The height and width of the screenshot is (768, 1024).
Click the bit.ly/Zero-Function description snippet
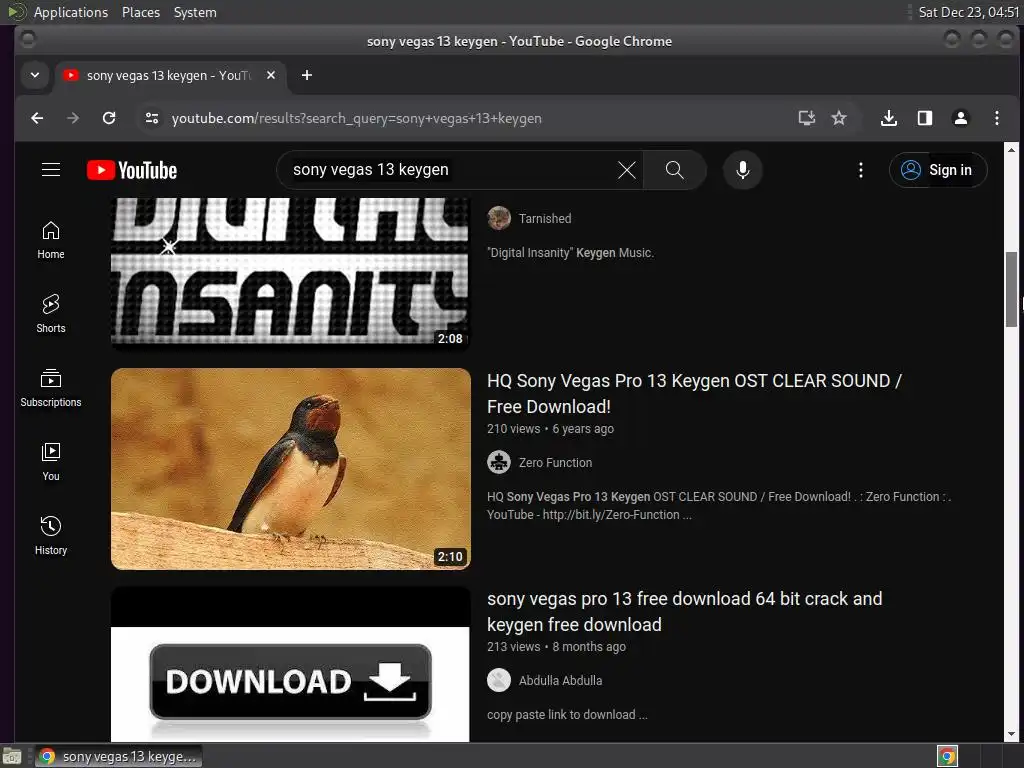pos(718,505)
